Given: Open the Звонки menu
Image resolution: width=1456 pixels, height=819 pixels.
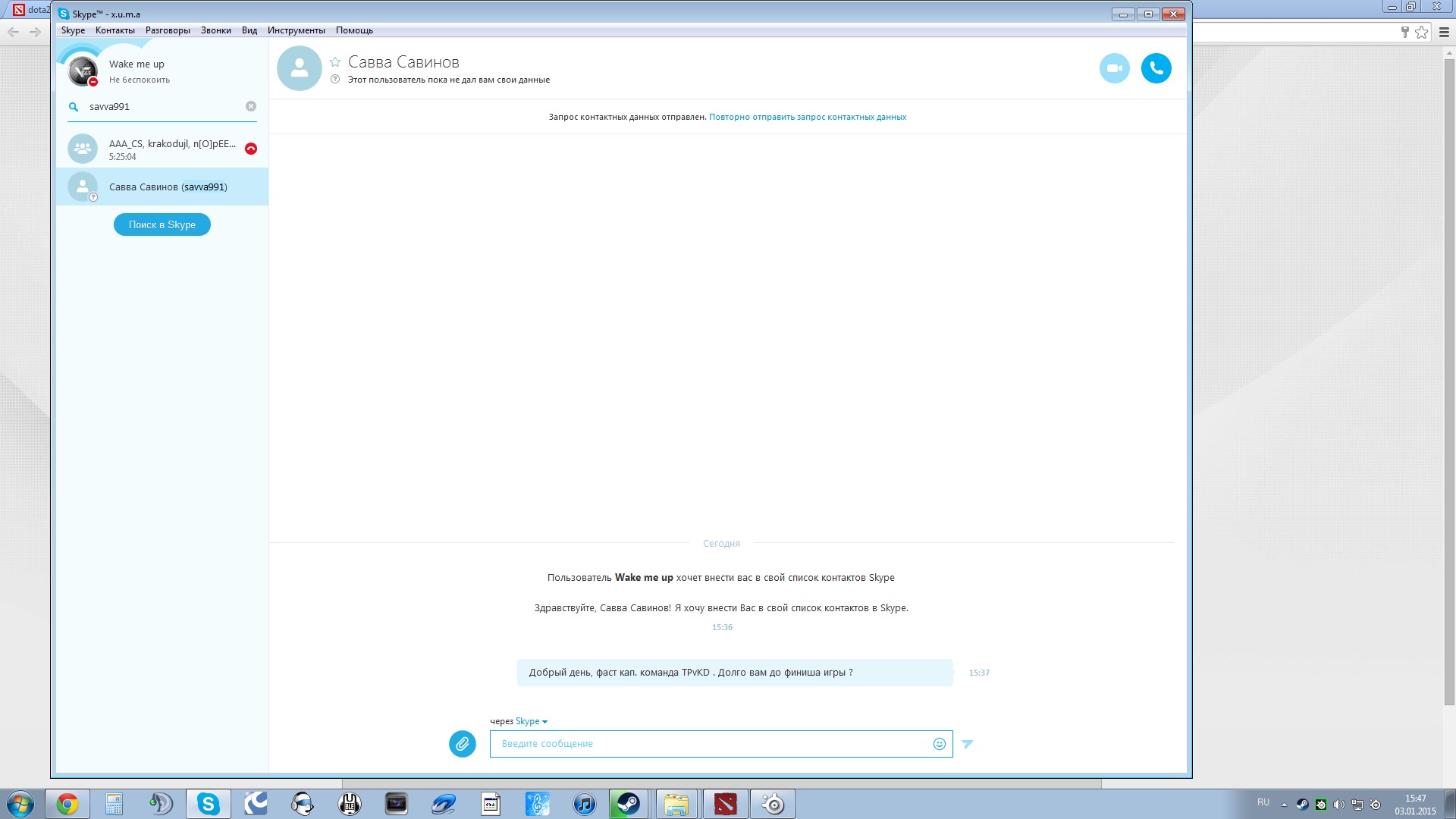Looking at the screenshot, I should coord(216,30).
